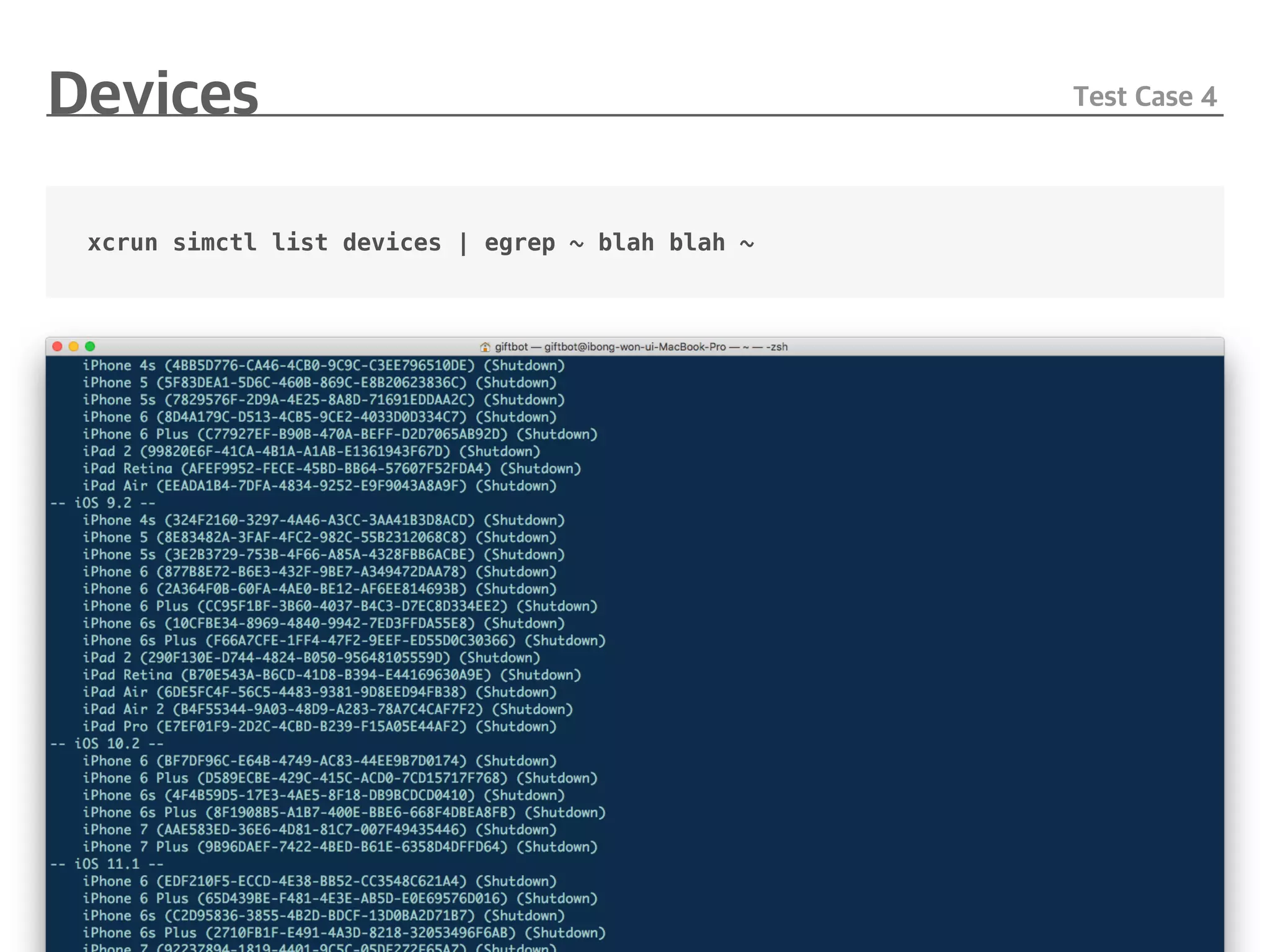The image size is (1270, 952).
Task: Click the green zoom window button
Action: [90, 346]
